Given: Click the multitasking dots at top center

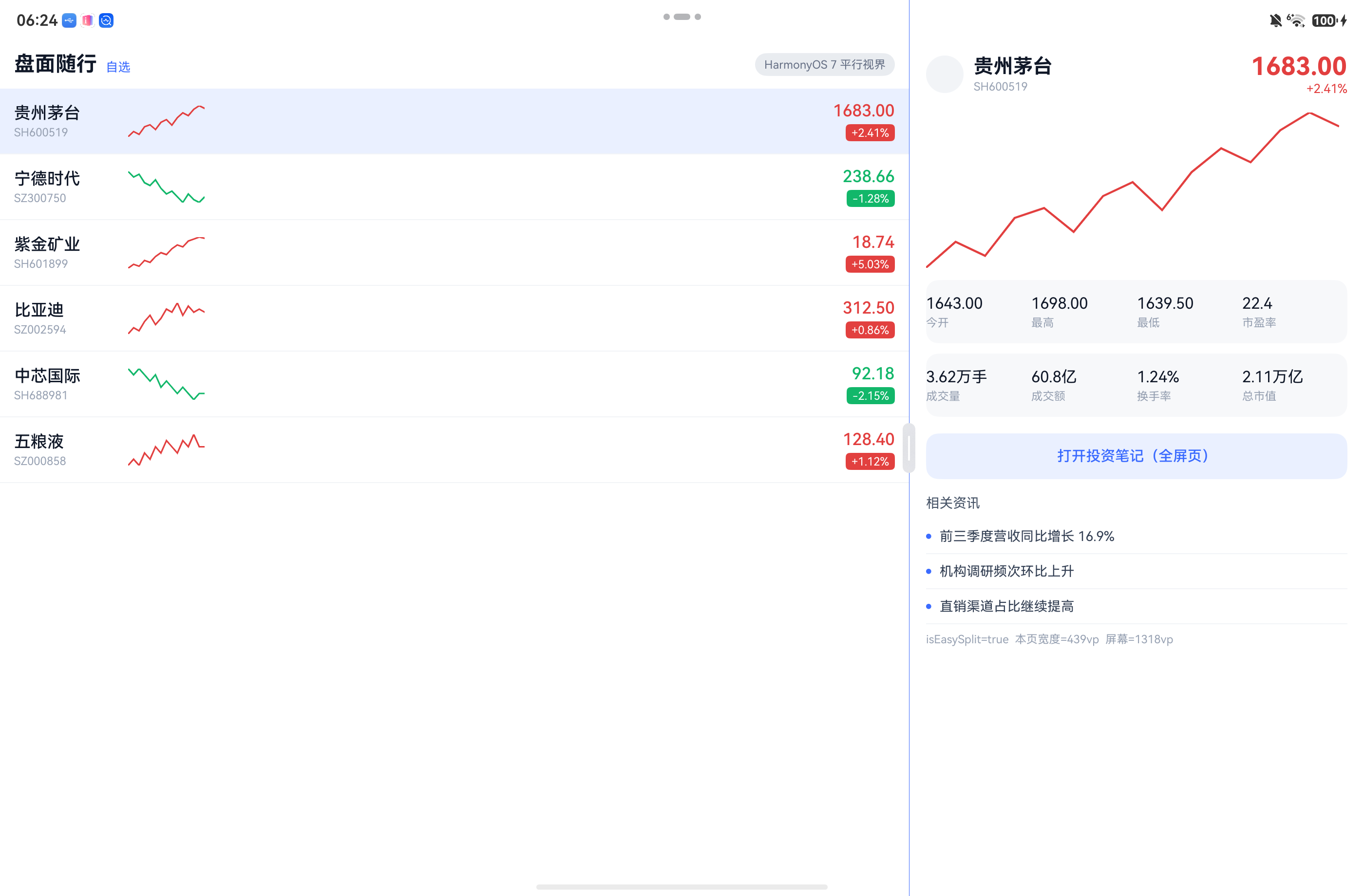Looking at the screenshot, I should (x=682, y=17).
